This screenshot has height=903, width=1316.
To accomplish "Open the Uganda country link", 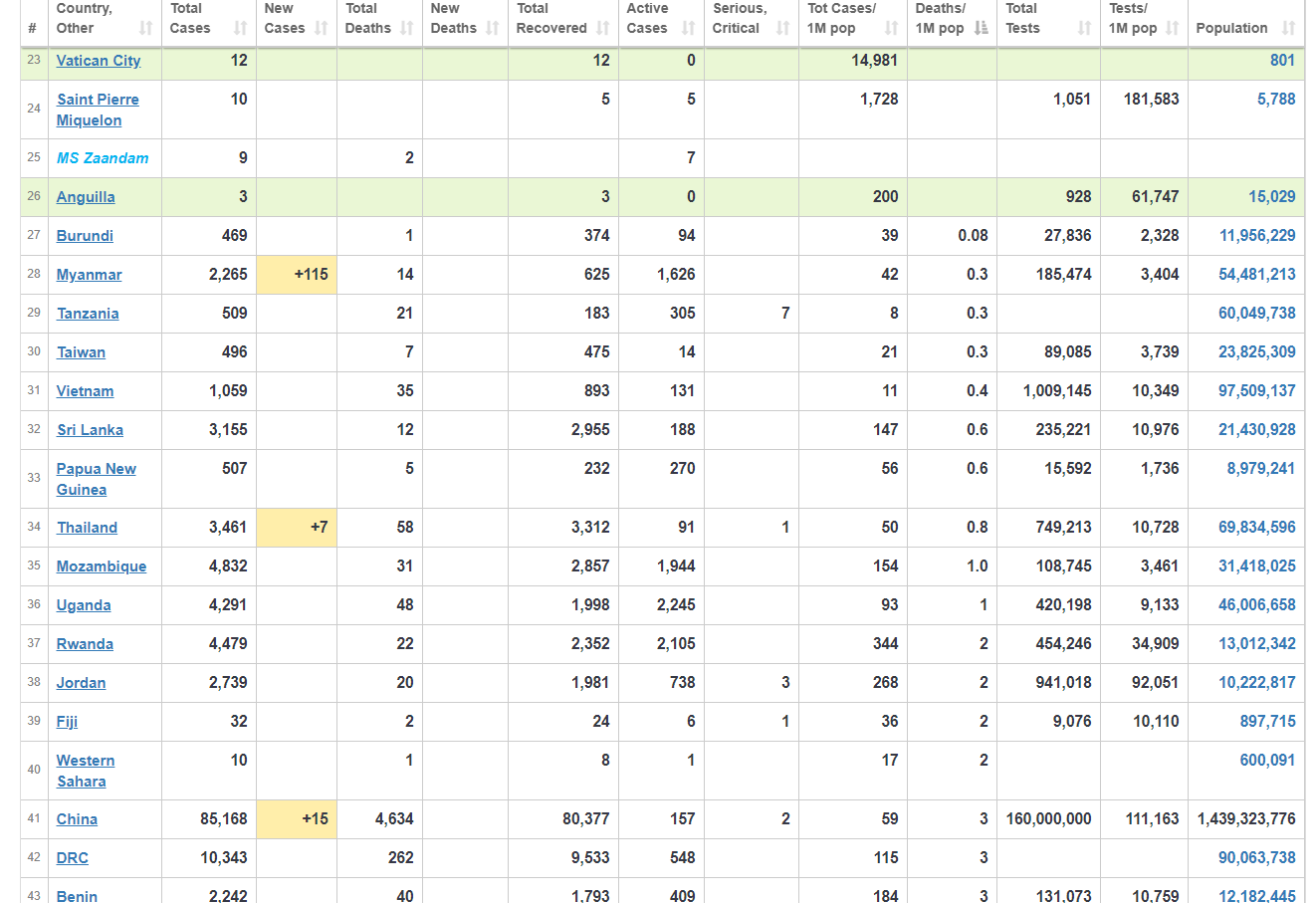I will (x=84, y=605).
